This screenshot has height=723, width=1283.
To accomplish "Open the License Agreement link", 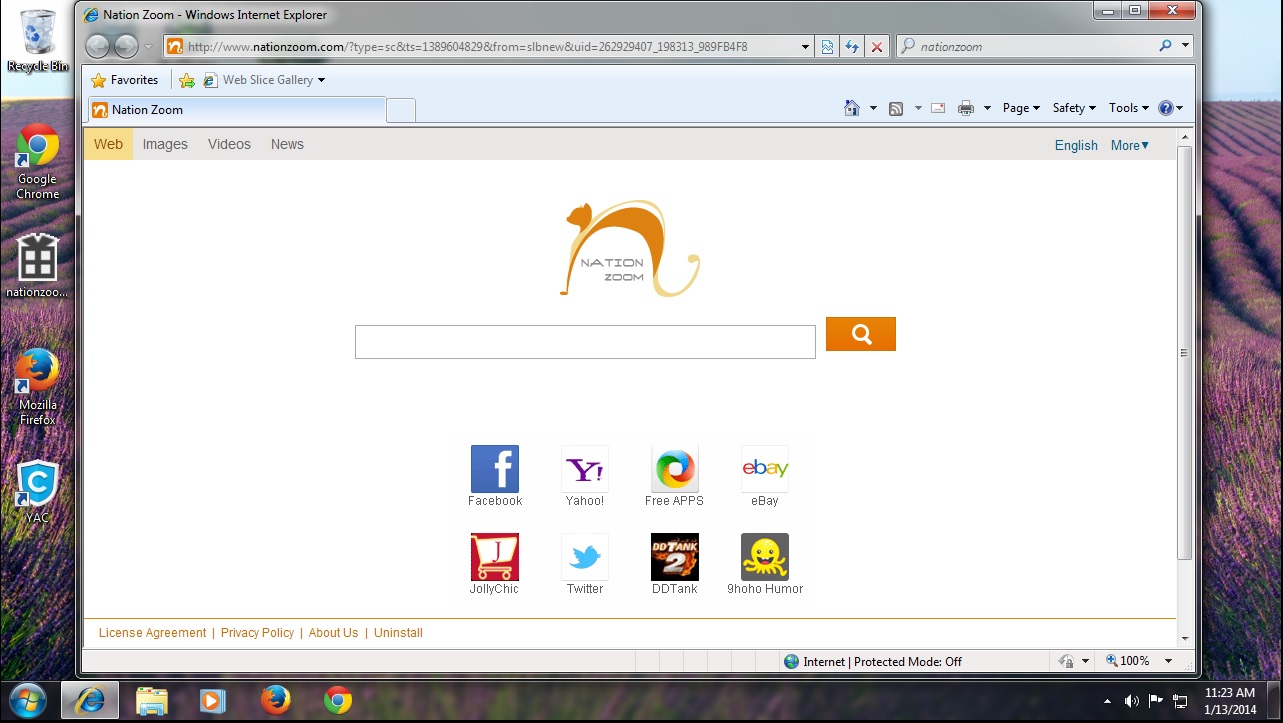I will [152, 633].
